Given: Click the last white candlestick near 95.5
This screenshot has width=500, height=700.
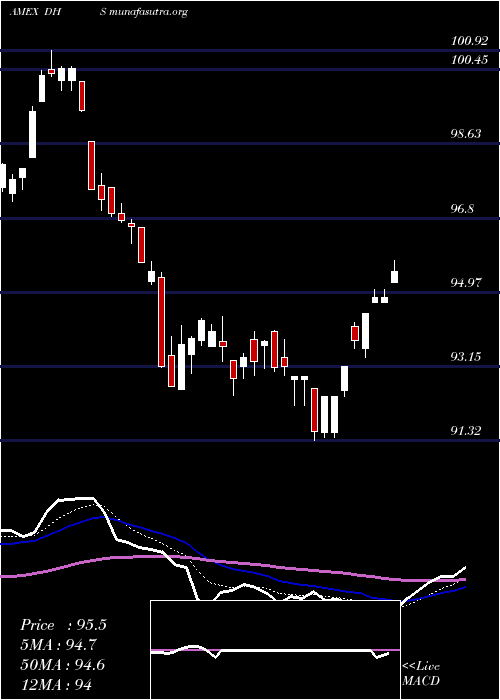Looking at the screenshot, I should [x=394, y=276].
